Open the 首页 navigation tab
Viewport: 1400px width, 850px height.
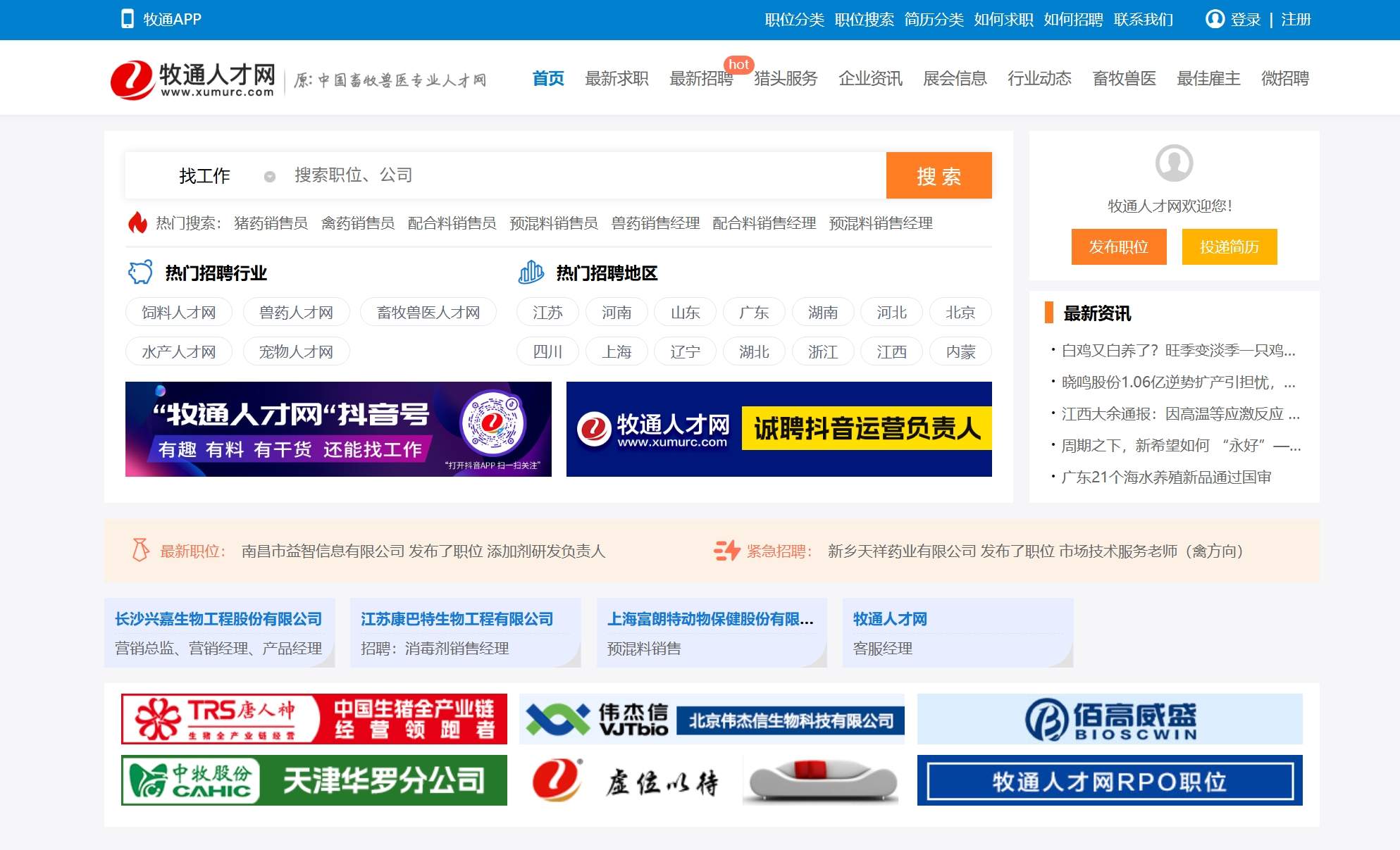pyautogui.click(x=548, y=78)
